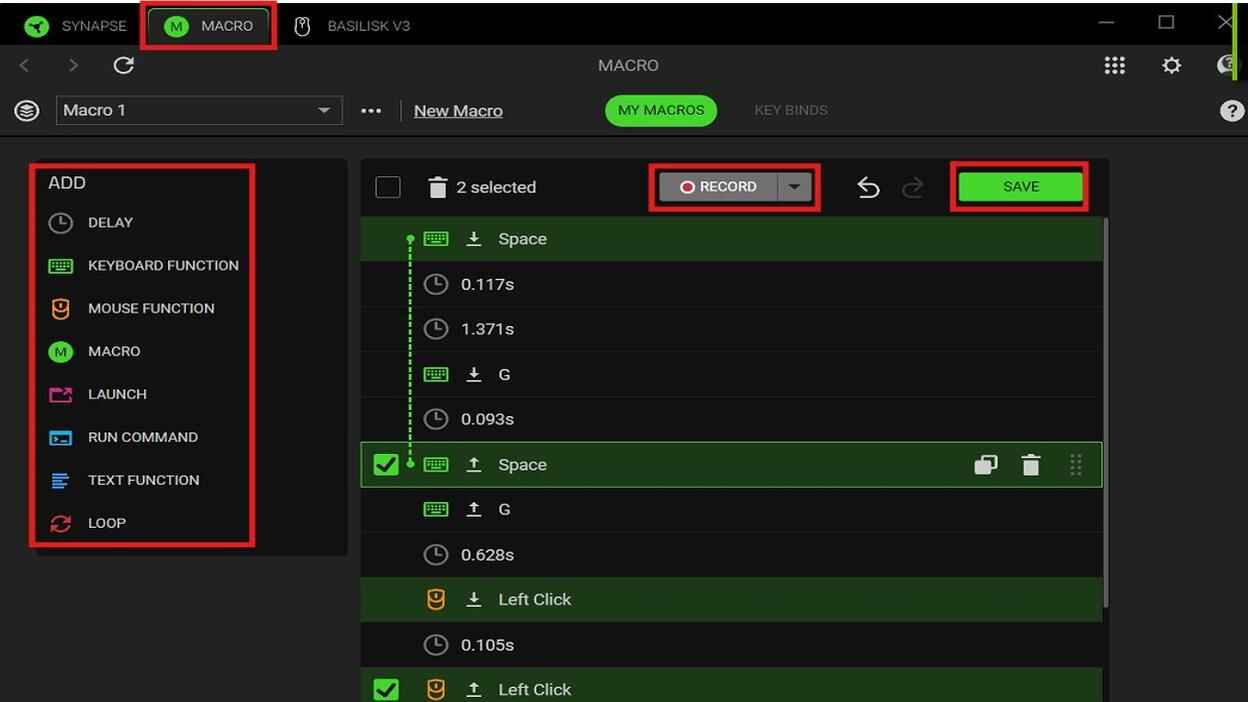
Task: Add a Launch action
Action: coord(97,395)
